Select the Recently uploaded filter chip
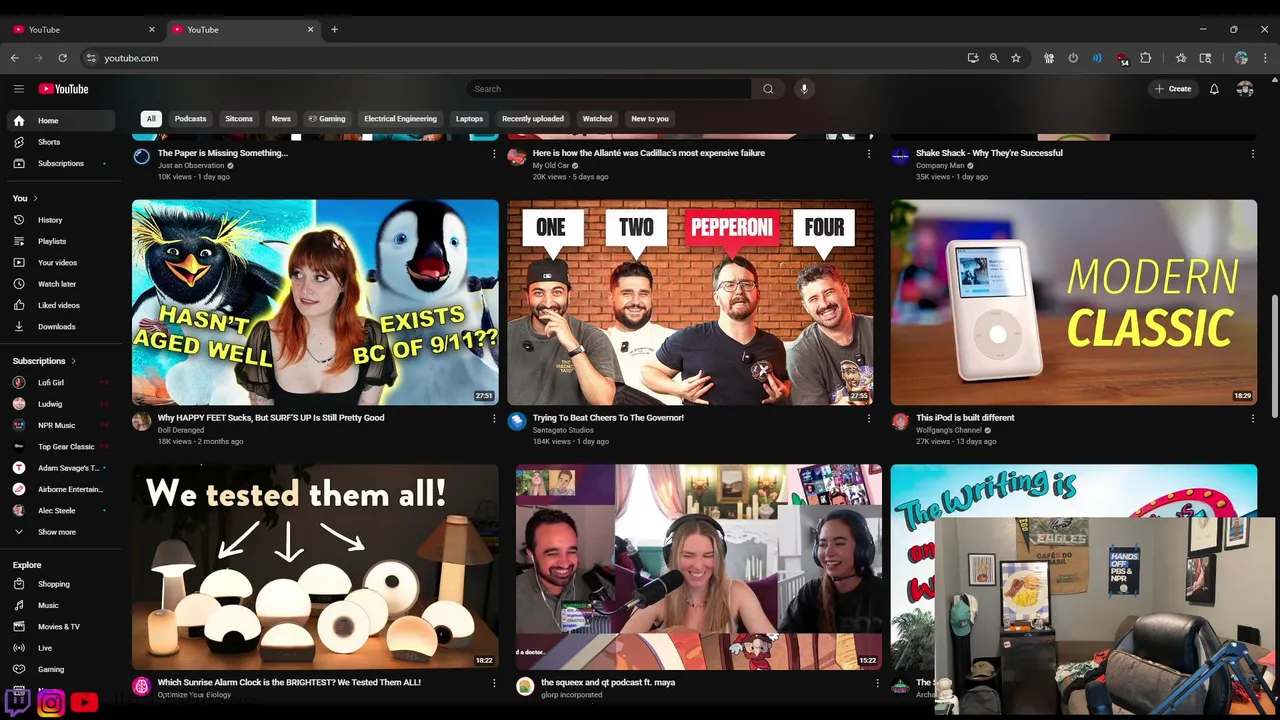The image size is (1280, 720). (533, 118)
